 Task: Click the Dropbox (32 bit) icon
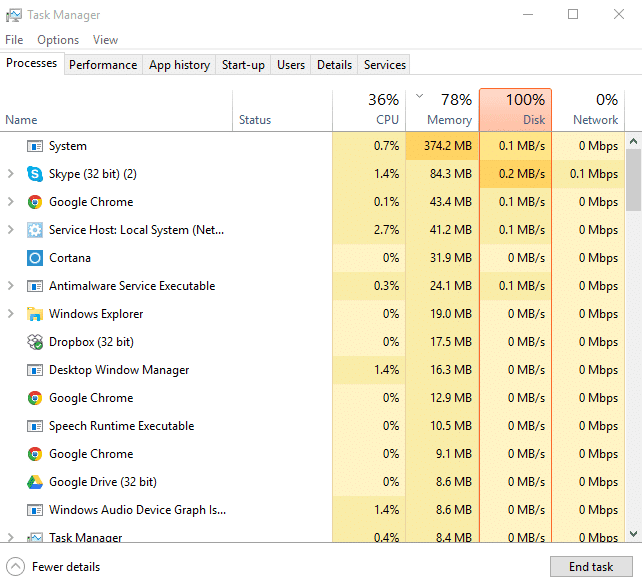[35, 342]
